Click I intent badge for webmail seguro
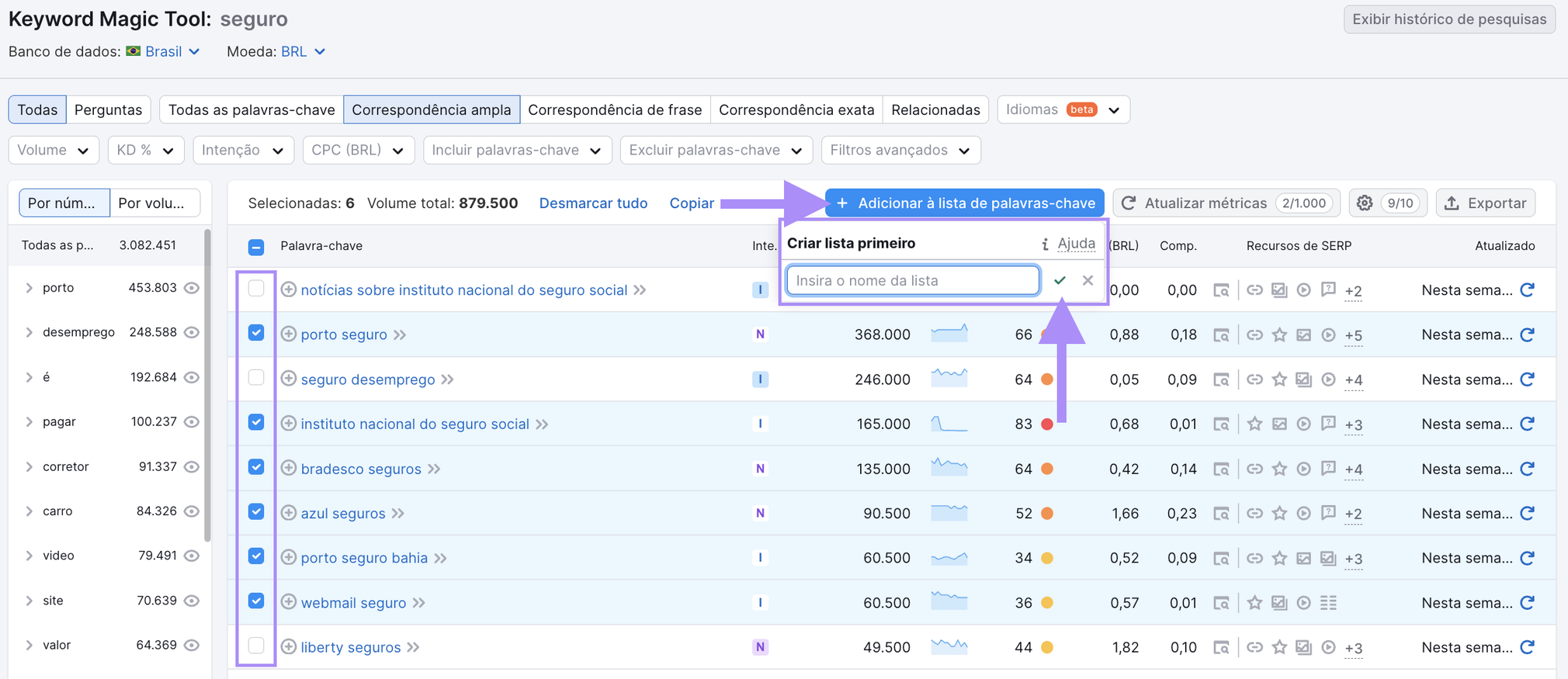Image resolution: width=1568 pixels, height=679 pixels. [760, 602]
